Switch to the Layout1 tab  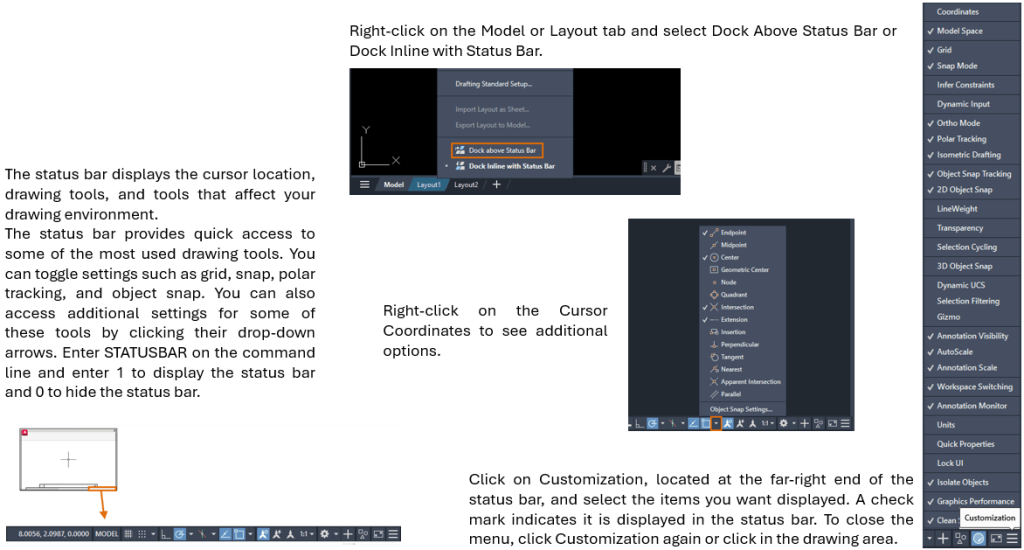point(428,185)
